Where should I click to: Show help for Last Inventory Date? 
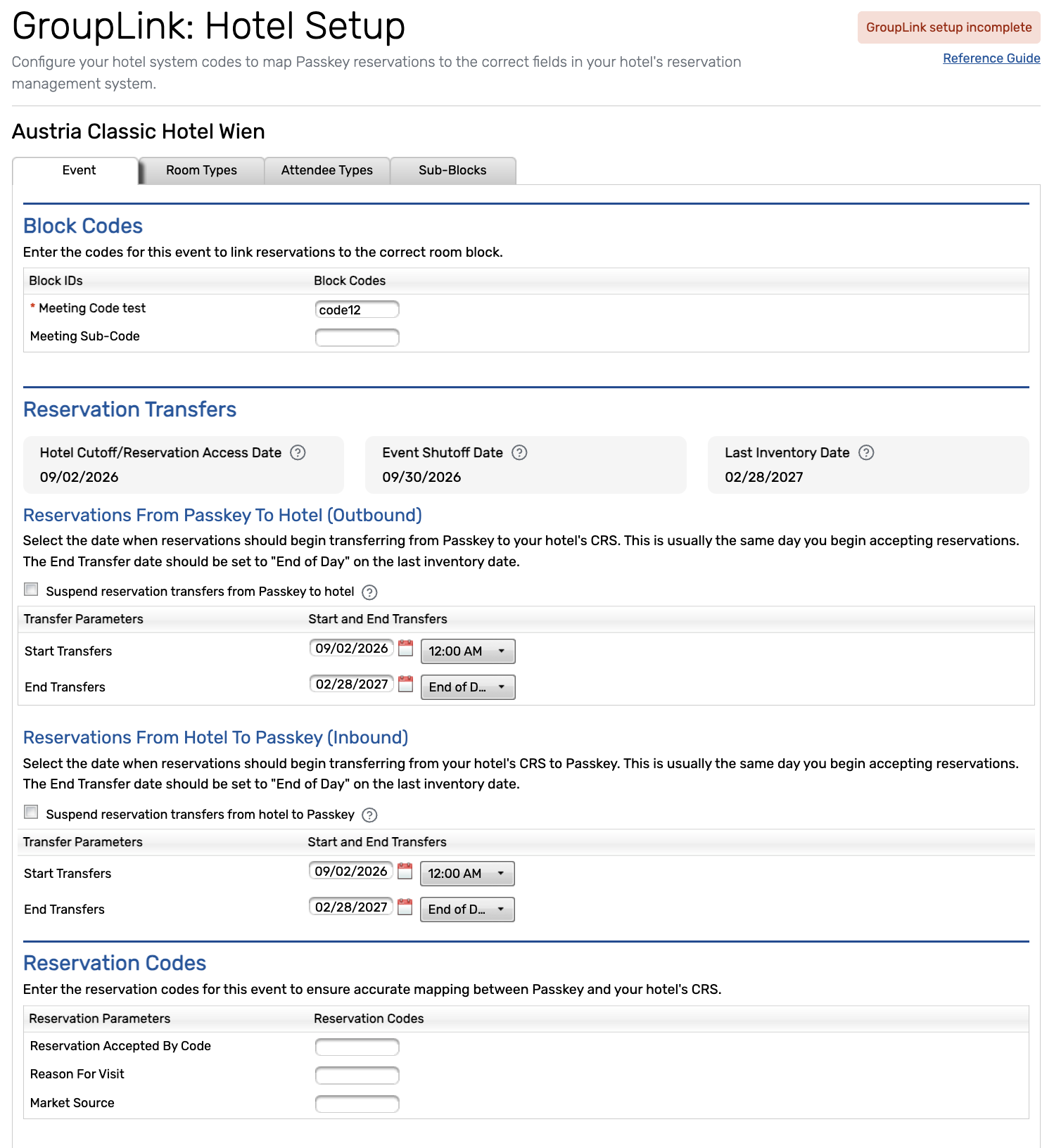(867, 452)
